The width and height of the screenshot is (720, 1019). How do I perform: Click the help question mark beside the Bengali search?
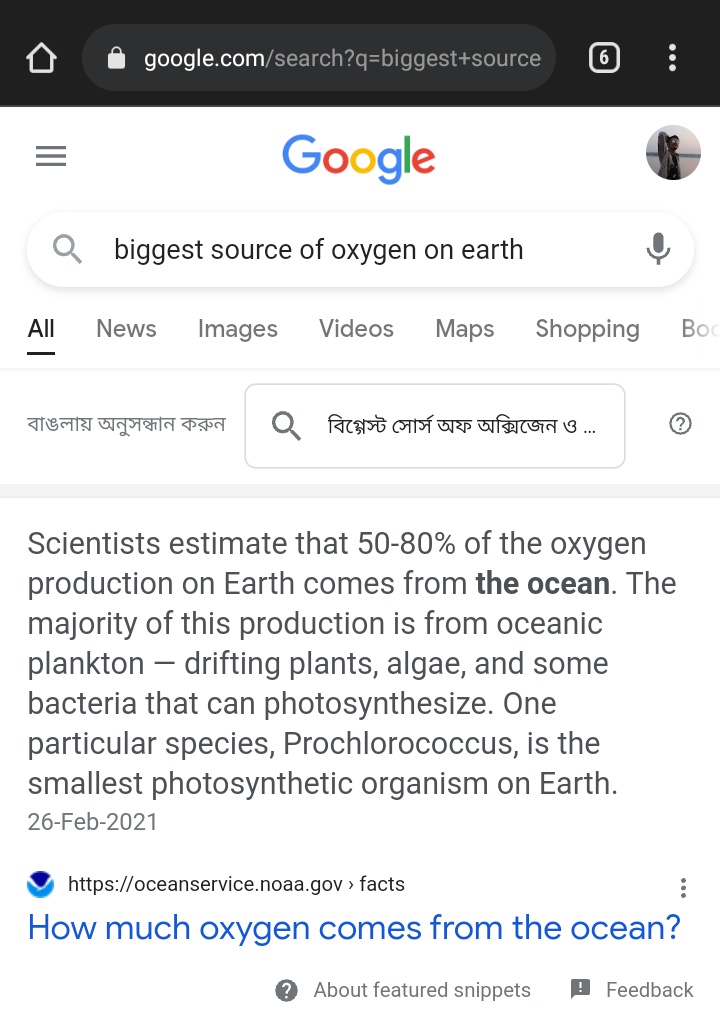680,424
